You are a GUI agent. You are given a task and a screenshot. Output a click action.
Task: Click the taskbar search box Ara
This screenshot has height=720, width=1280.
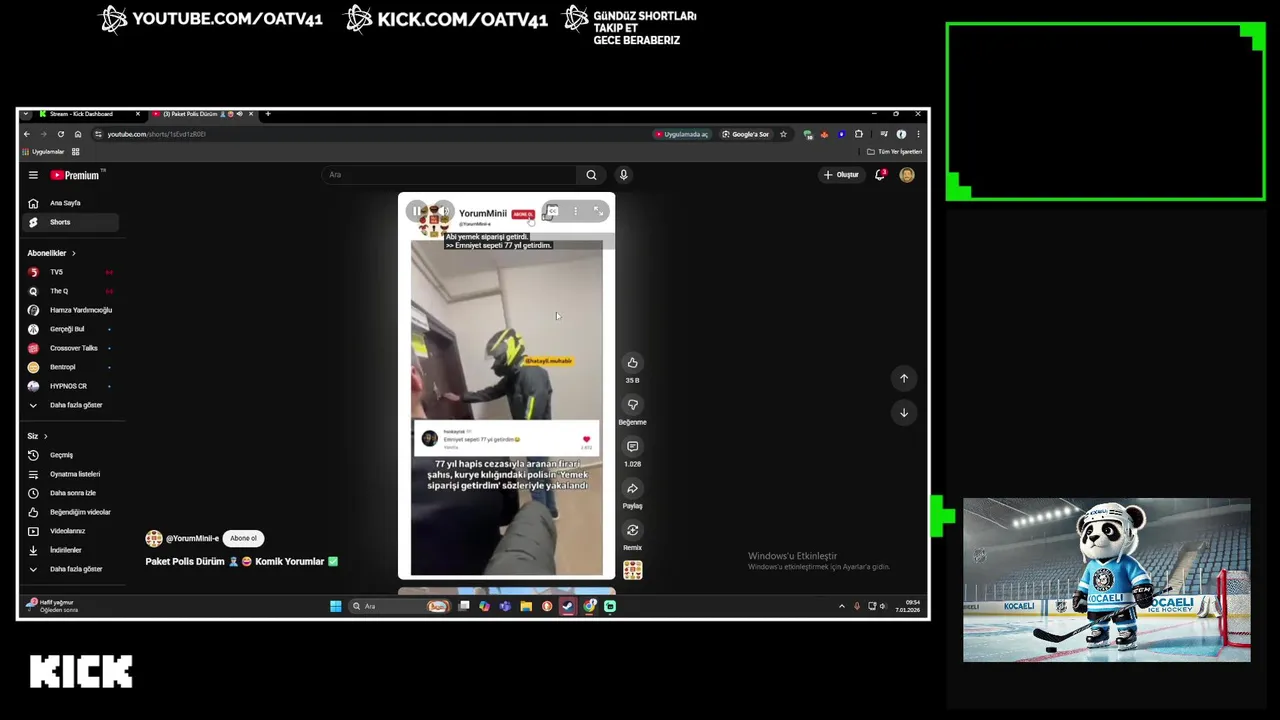399,606
